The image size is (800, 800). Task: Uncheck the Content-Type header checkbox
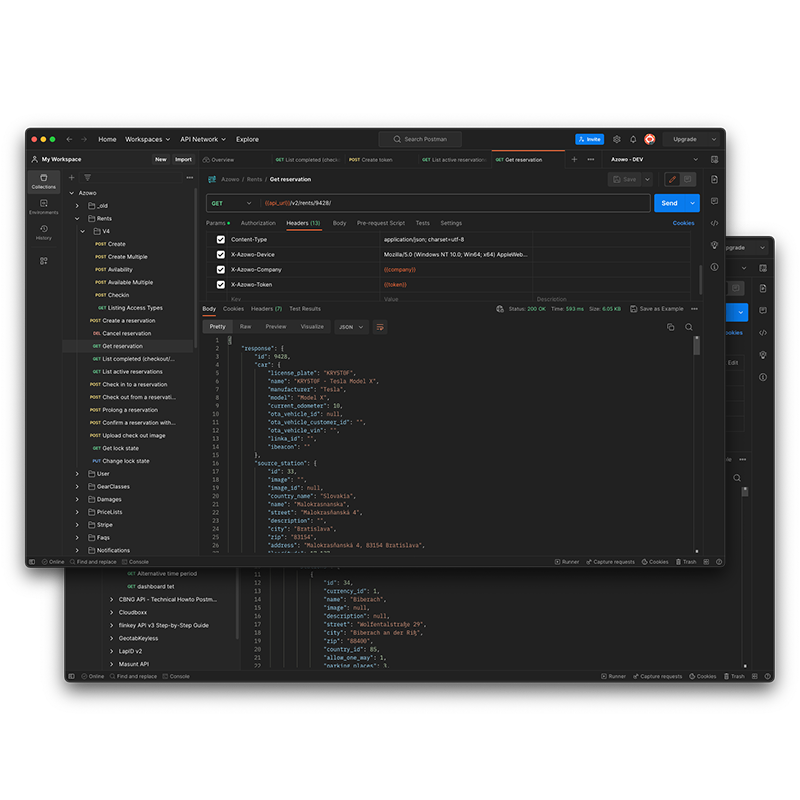221,239
